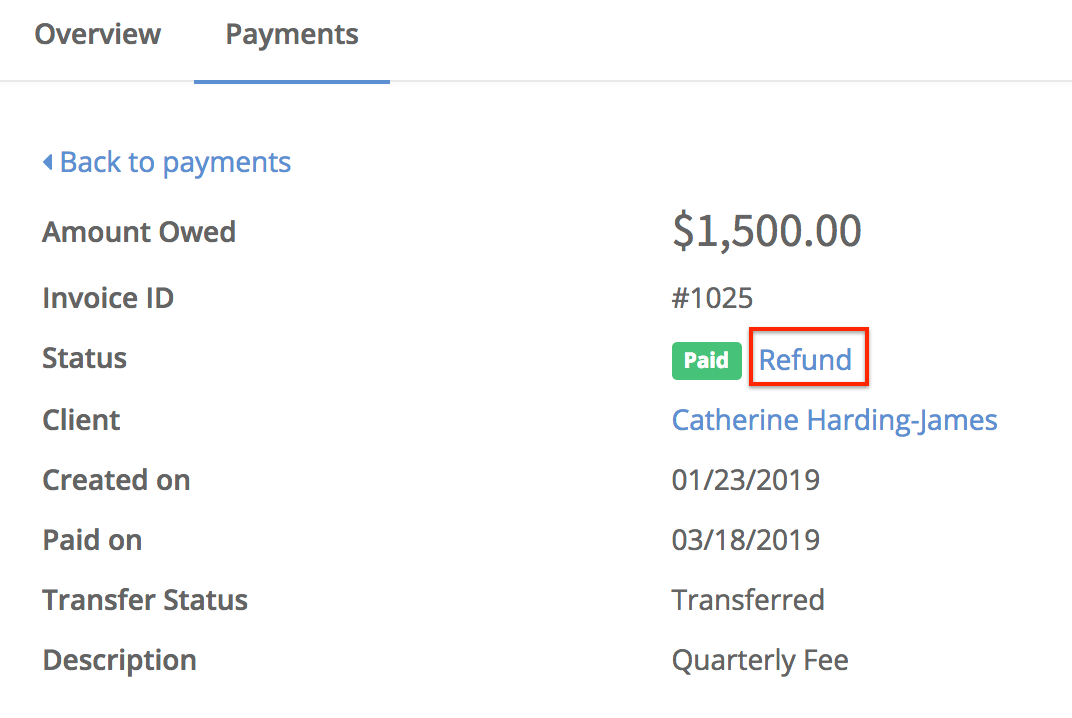Click the Transferred status text

[747, 599]
